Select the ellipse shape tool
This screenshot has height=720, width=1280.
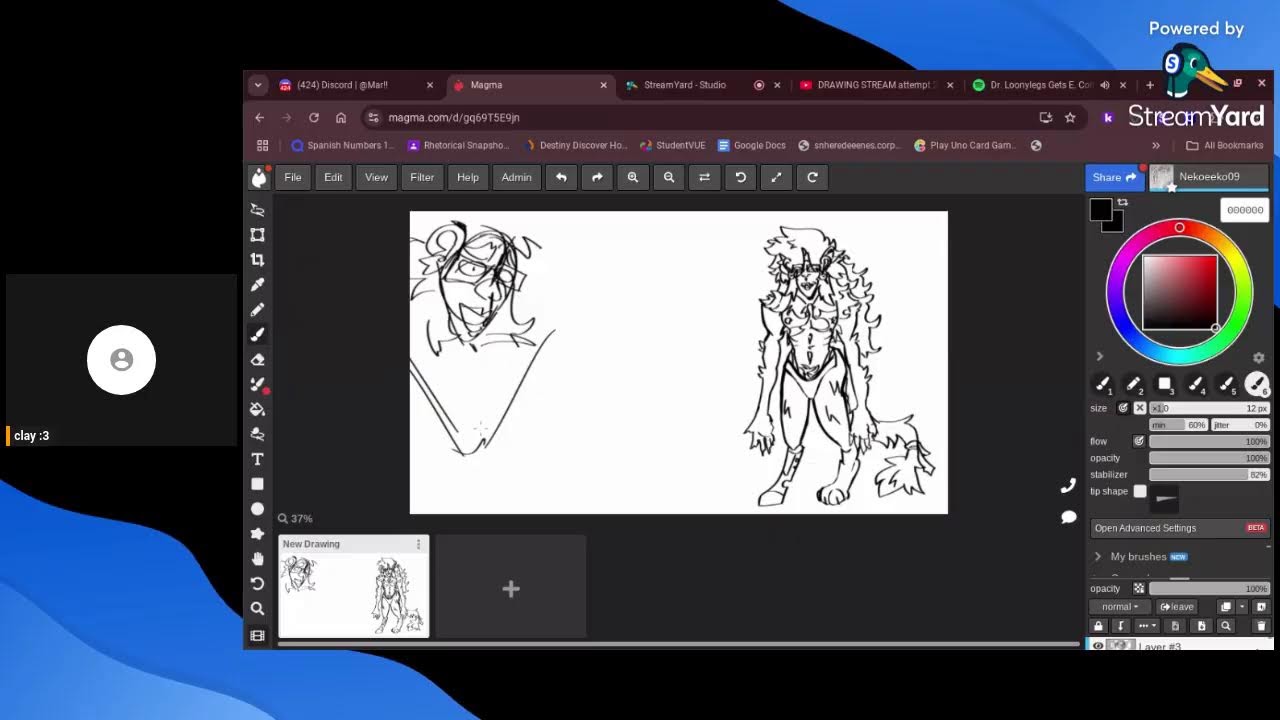click(x=257, y=509)
